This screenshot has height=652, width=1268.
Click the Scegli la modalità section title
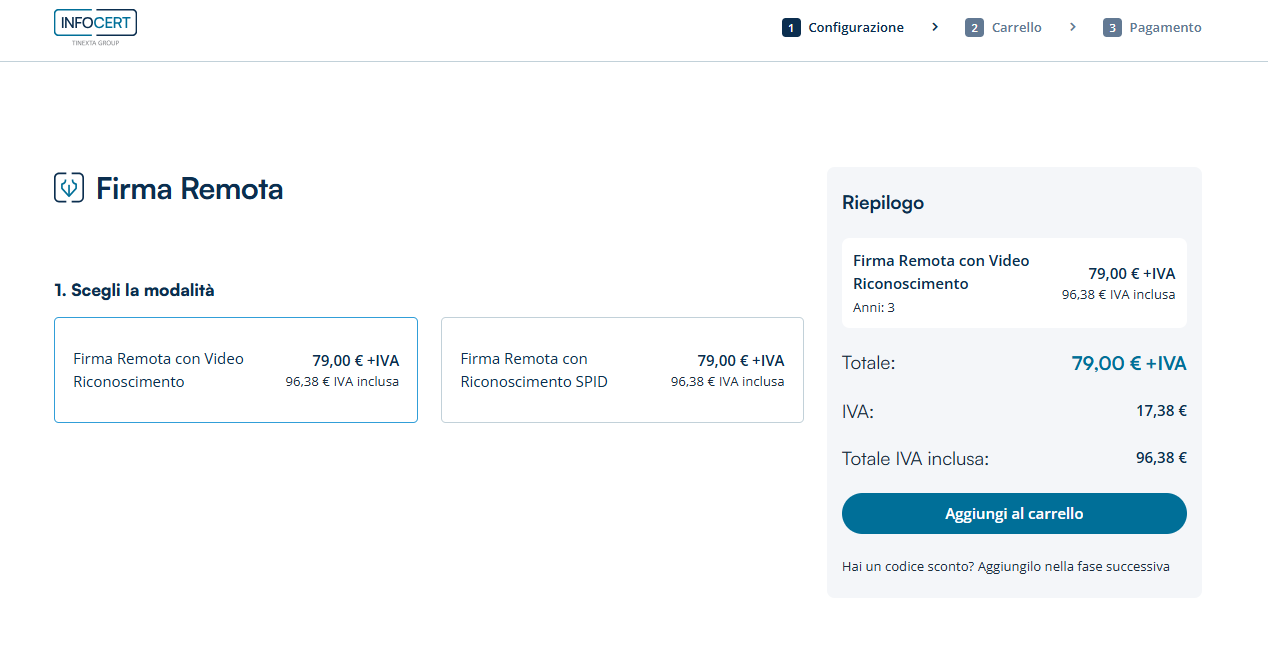point(134,291)
